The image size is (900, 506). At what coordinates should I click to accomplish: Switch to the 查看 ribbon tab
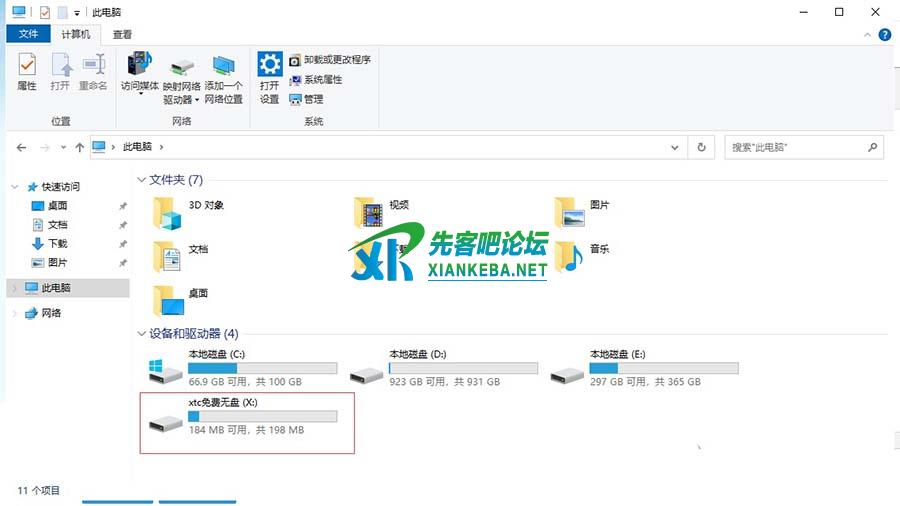[x=122, y=34]
